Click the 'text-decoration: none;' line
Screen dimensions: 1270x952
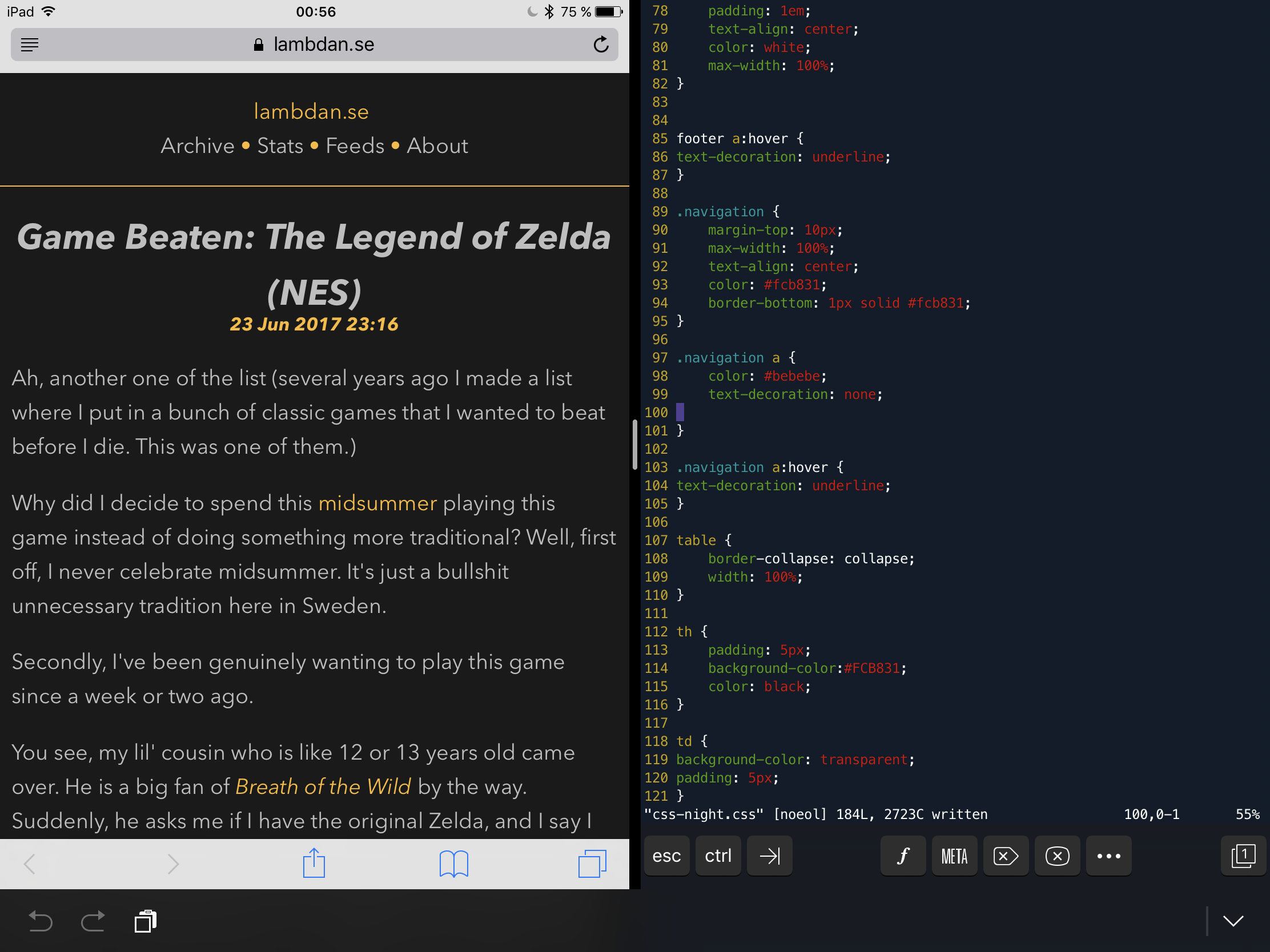[795, 394]
